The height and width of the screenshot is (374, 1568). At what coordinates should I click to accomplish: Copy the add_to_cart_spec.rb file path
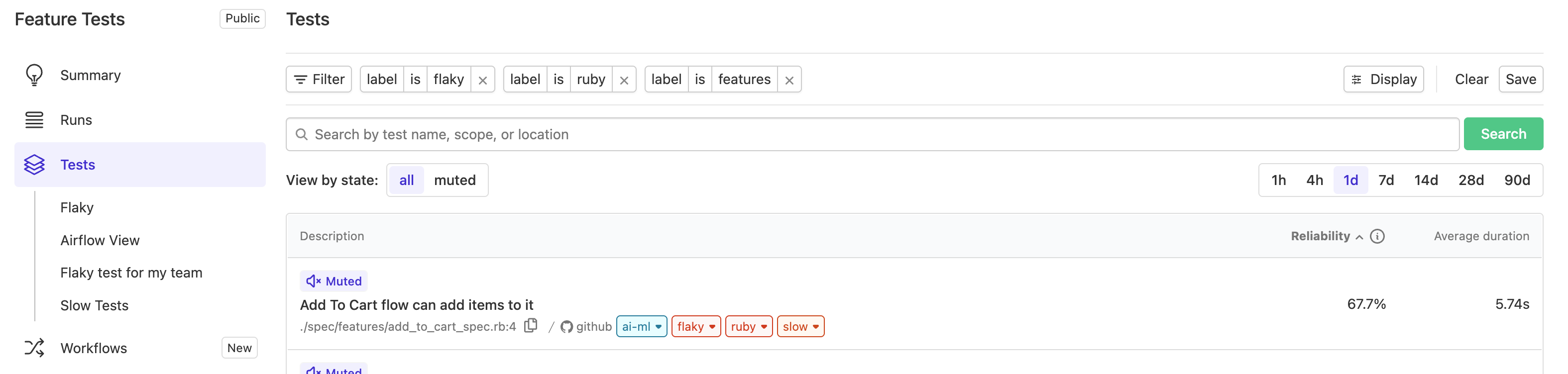pos(531,326)
